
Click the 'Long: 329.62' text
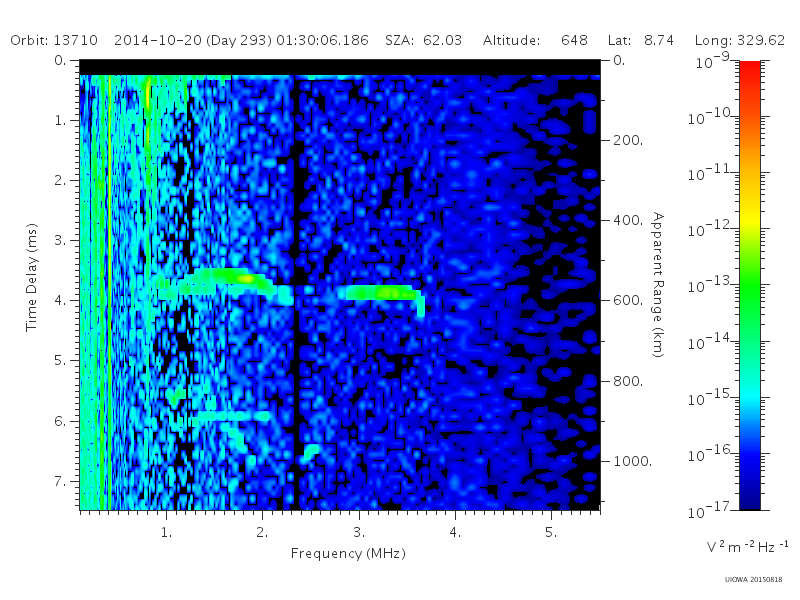pos(740,40)
